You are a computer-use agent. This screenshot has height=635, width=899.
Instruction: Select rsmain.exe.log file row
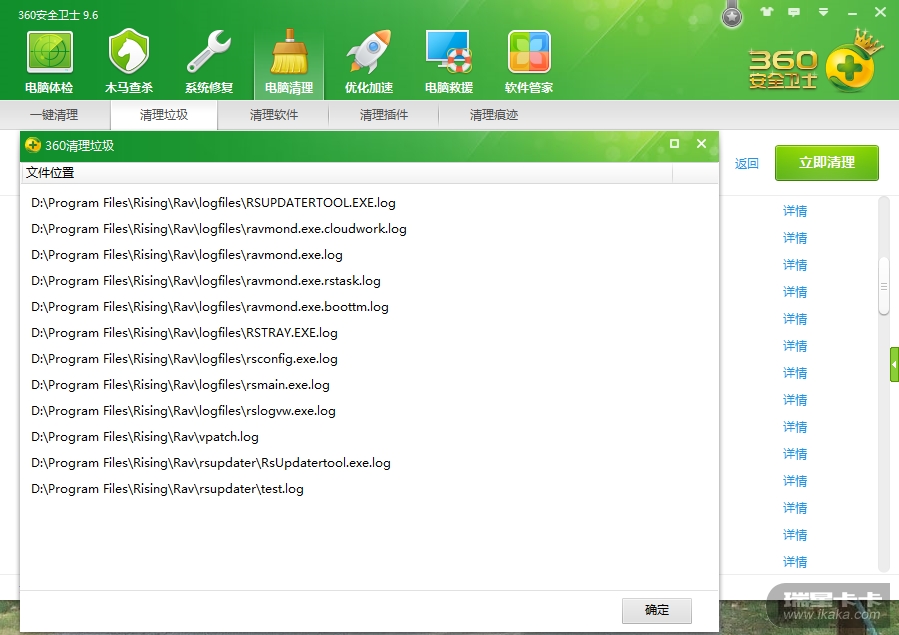(x=181, y=385)
